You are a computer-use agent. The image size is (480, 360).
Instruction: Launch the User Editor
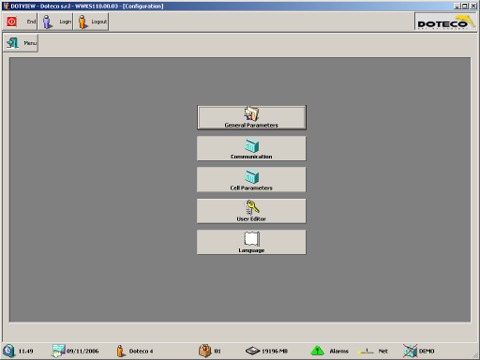click(x=251, y=211)
